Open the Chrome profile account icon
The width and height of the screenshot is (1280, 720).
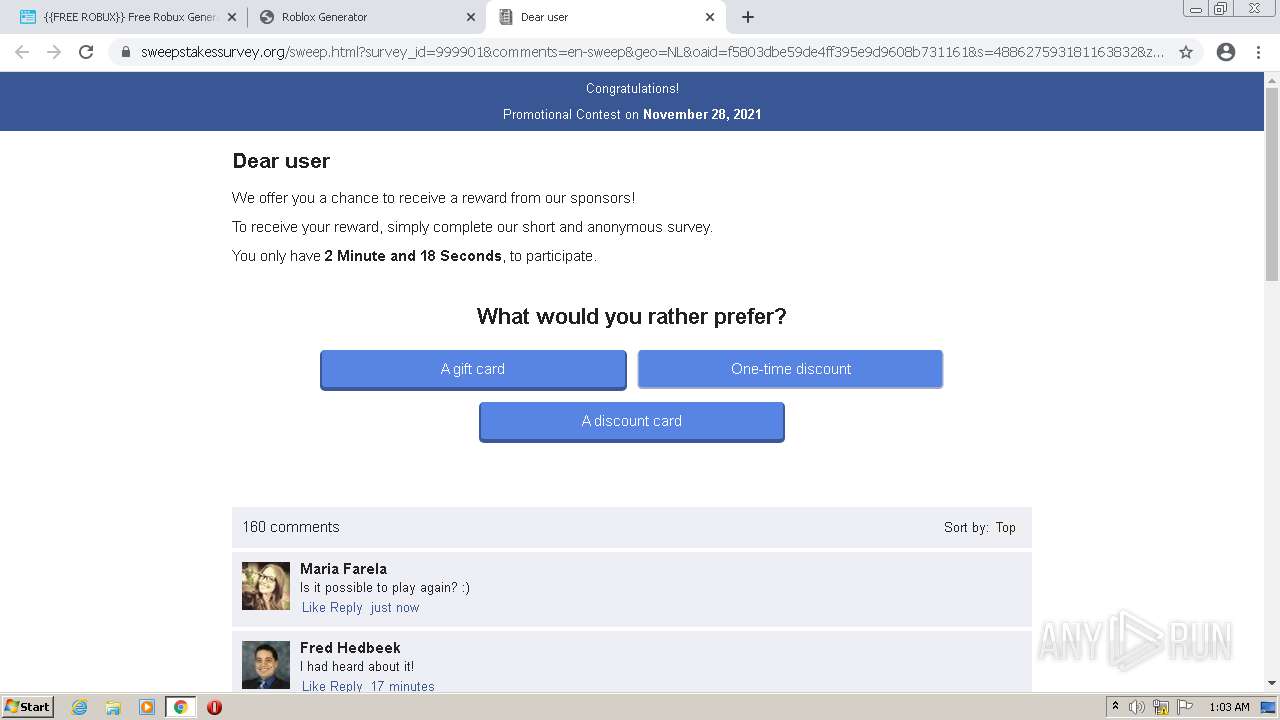coord(1226,52)
